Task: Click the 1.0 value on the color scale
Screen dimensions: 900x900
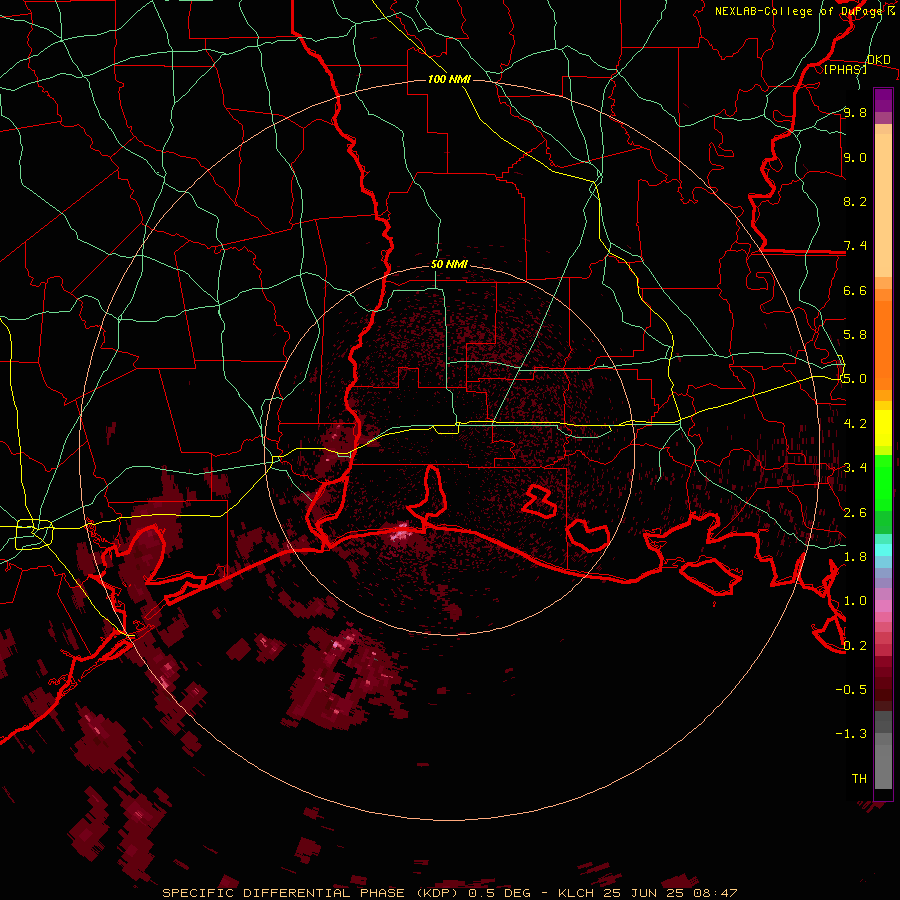Action: 855,601
